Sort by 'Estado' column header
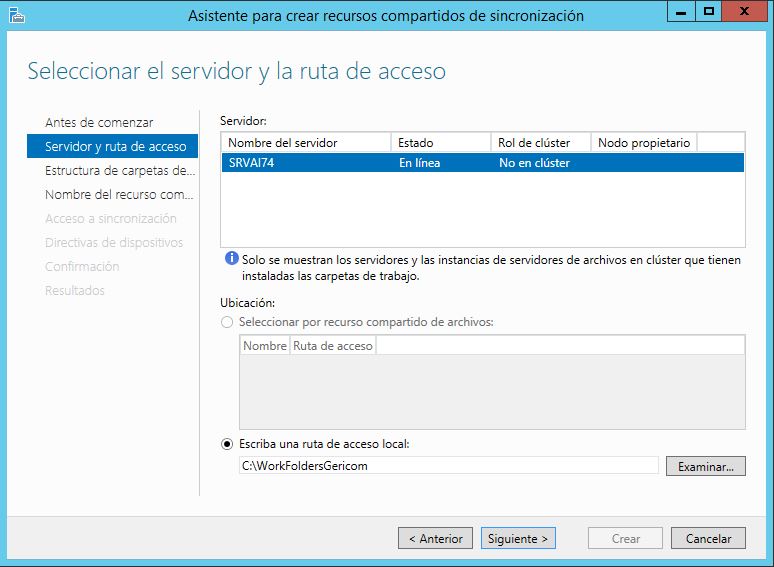 pyautogui.click(x=441, y=143)
